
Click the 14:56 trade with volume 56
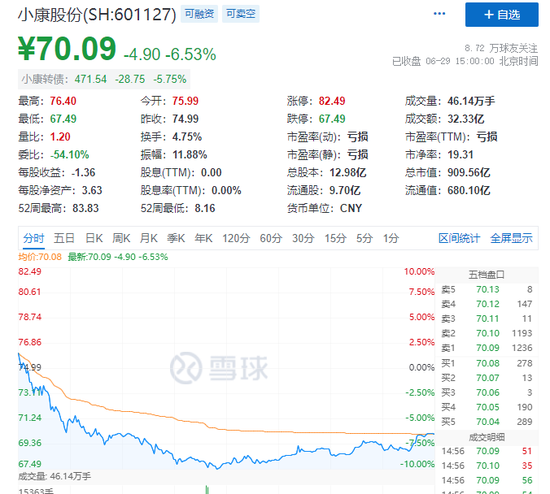pyautogui.click(x=487, y=481)
